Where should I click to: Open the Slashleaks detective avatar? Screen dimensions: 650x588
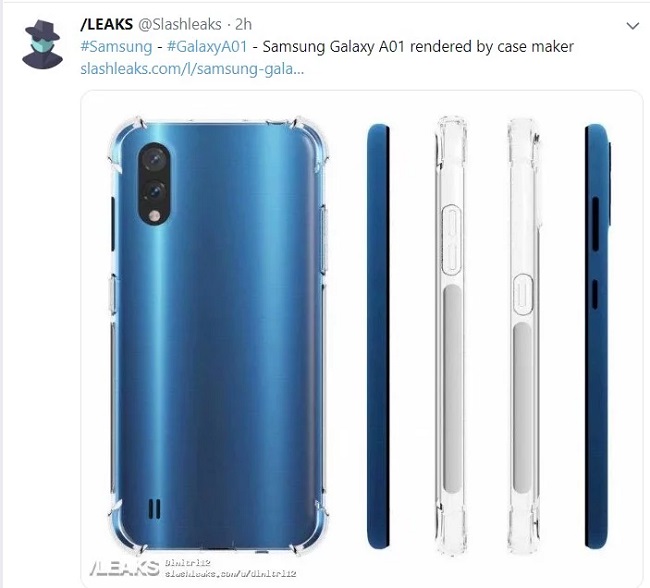[x=42, y=44]
